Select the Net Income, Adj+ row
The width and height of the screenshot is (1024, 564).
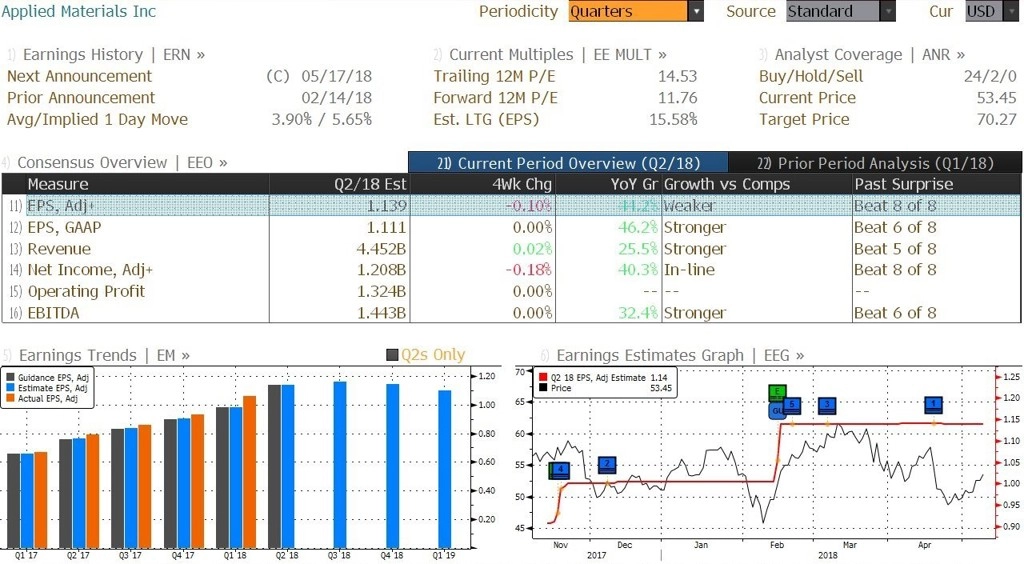(511, 270)
